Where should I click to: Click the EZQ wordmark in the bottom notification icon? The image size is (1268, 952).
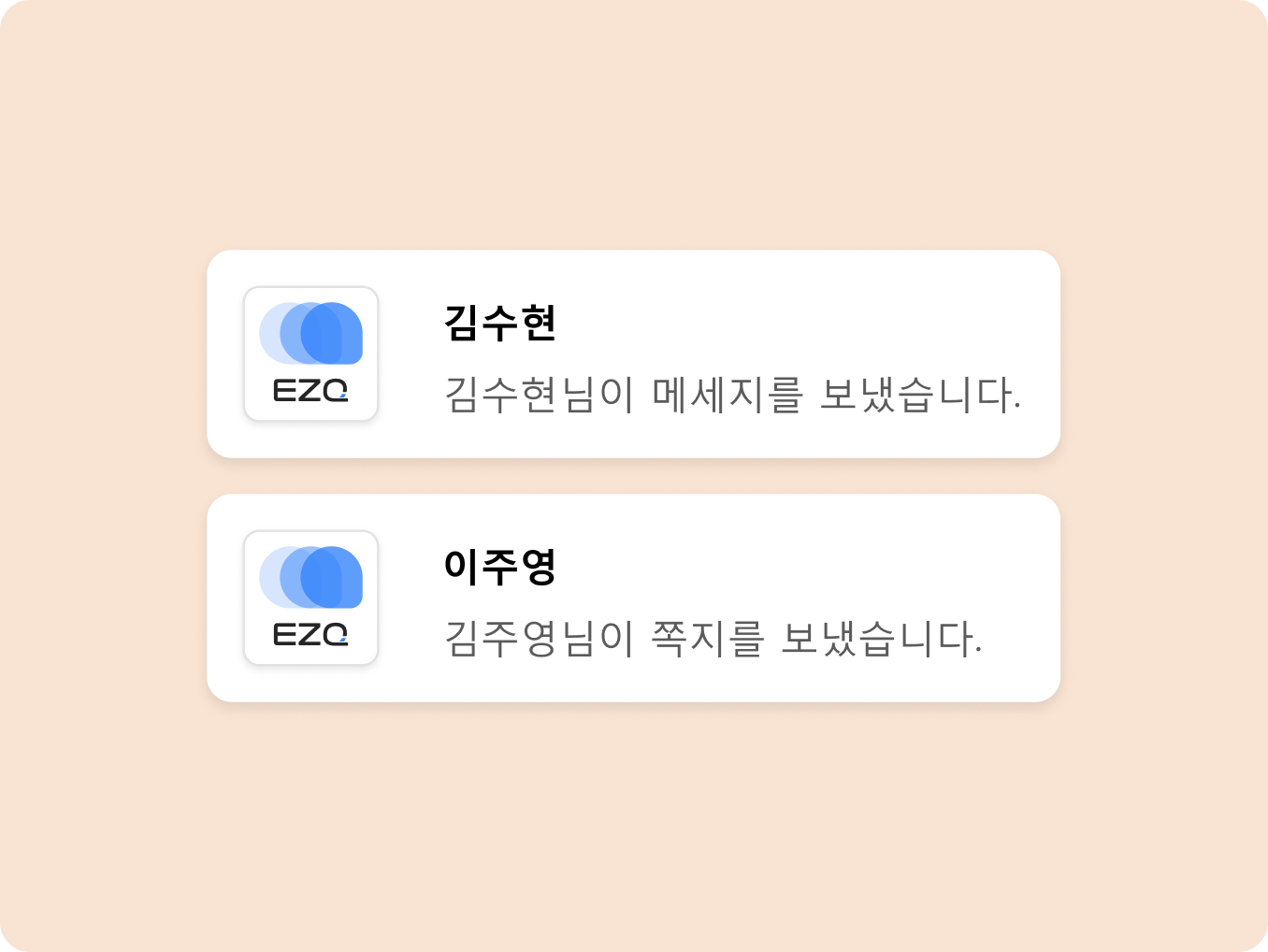tap(310, 635)
